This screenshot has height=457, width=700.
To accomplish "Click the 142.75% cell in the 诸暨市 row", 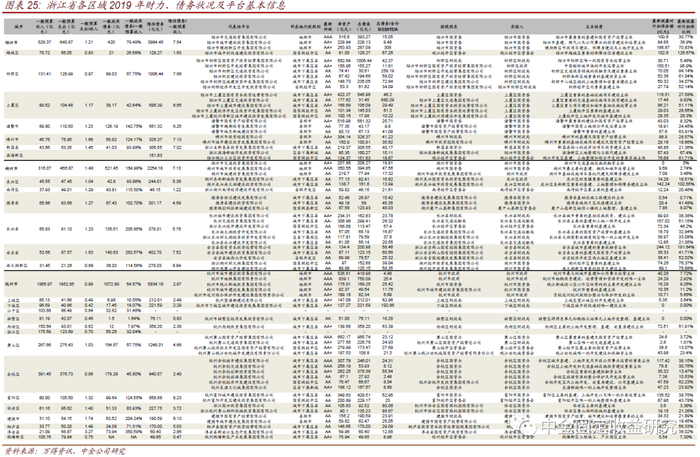I will tap(133, 126).
